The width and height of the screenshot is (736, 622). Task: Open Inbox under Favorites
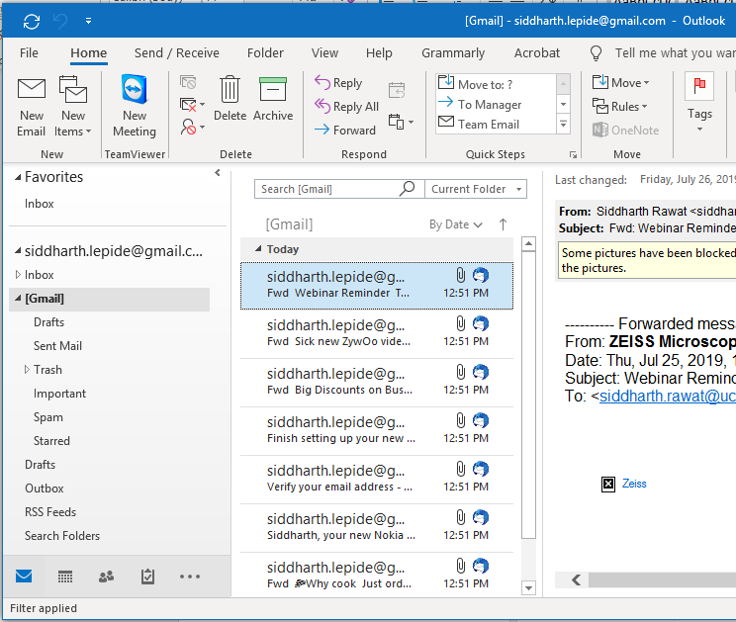point(39,203)
